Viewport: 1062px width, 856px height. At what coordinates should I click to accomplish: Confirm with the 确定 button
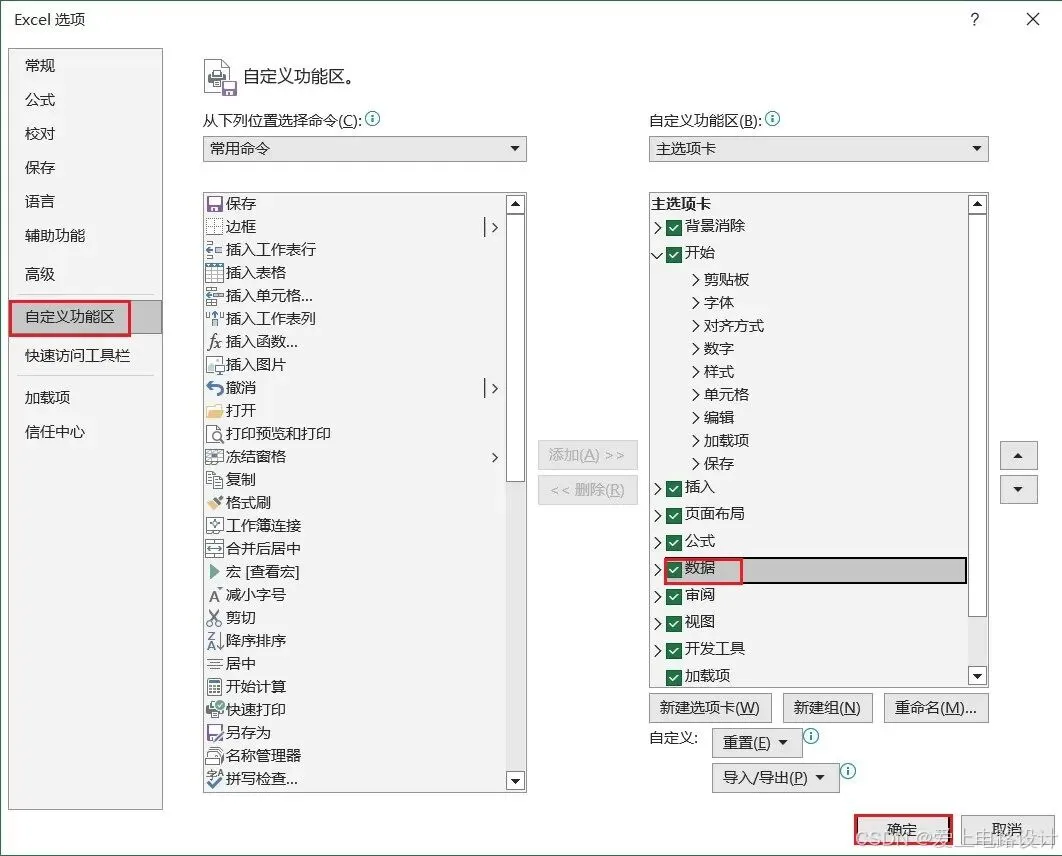(902, 830)
